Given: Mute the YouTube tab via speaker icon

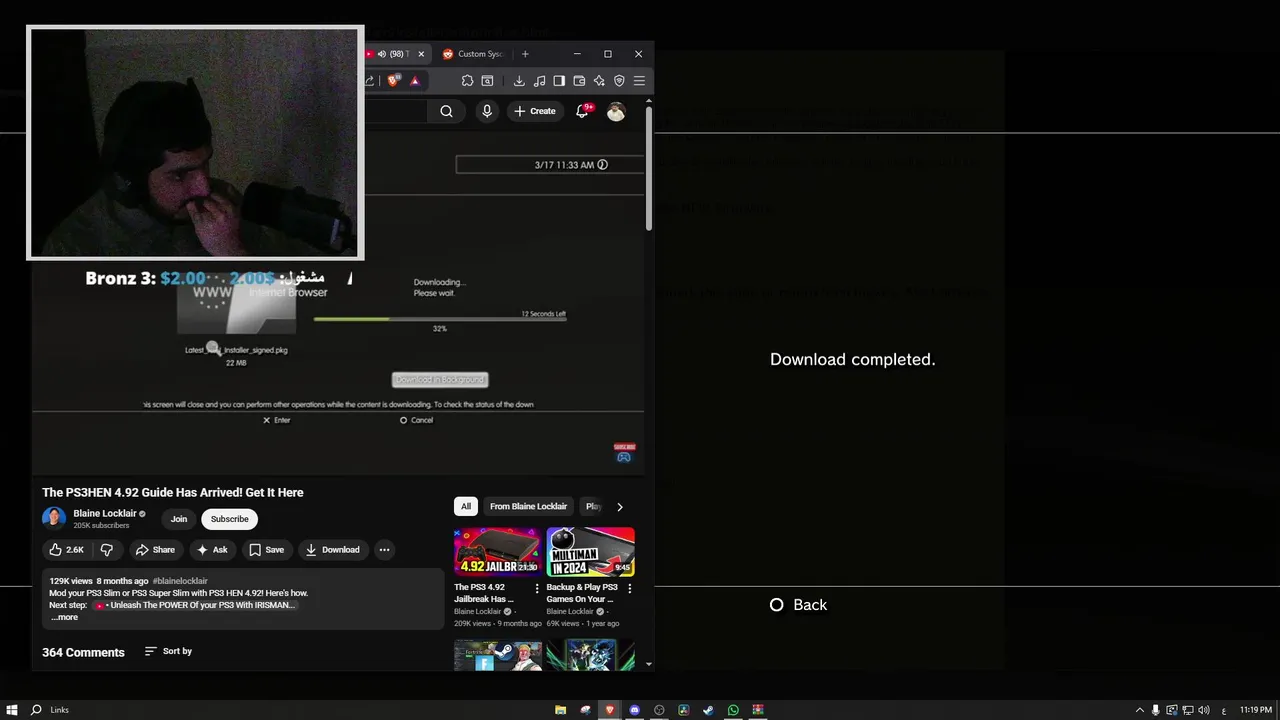Looking at the screenshot, I should point(381,54).
